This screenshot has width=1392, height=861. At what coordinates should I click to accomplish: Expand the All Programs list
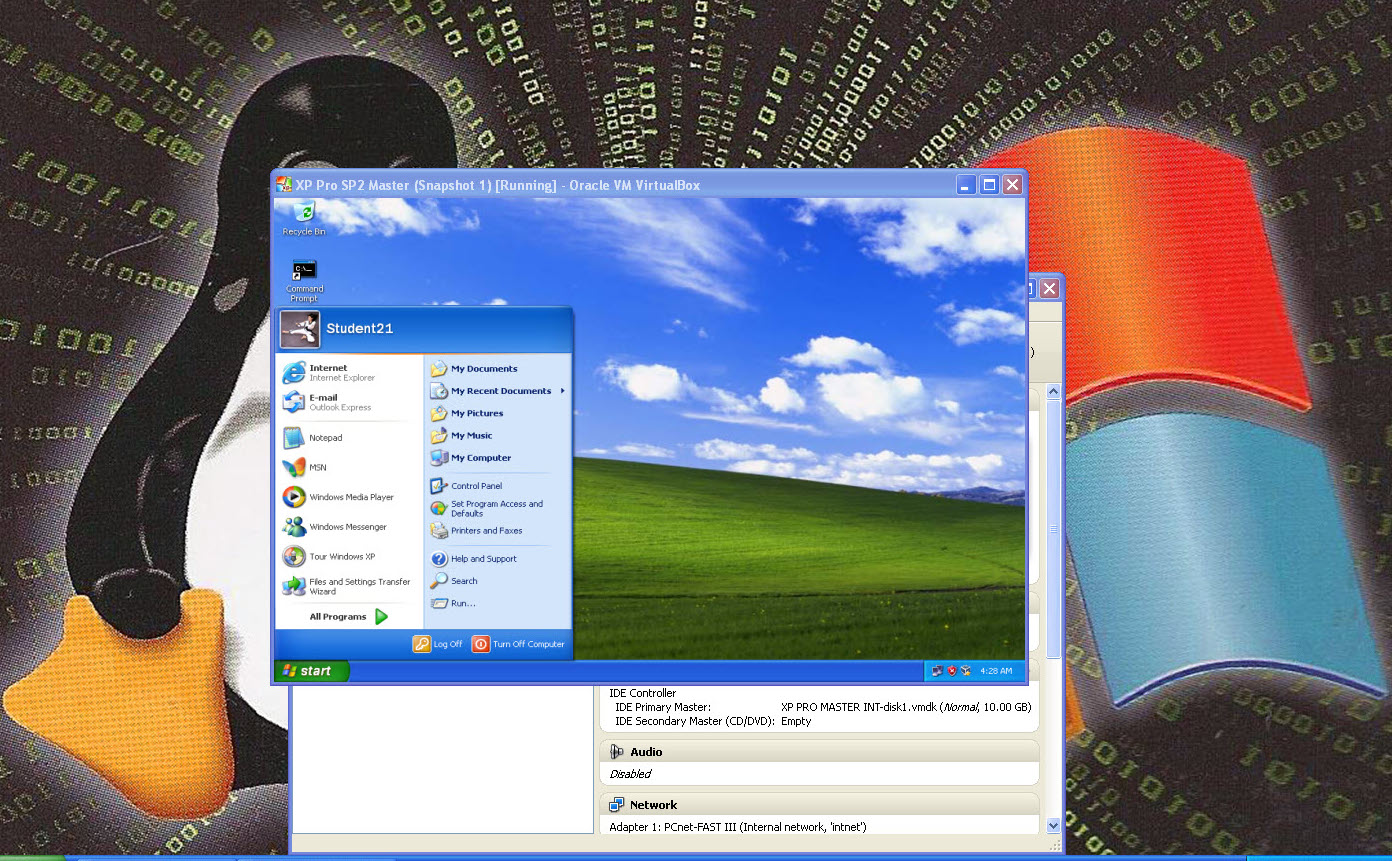[347, 617]
